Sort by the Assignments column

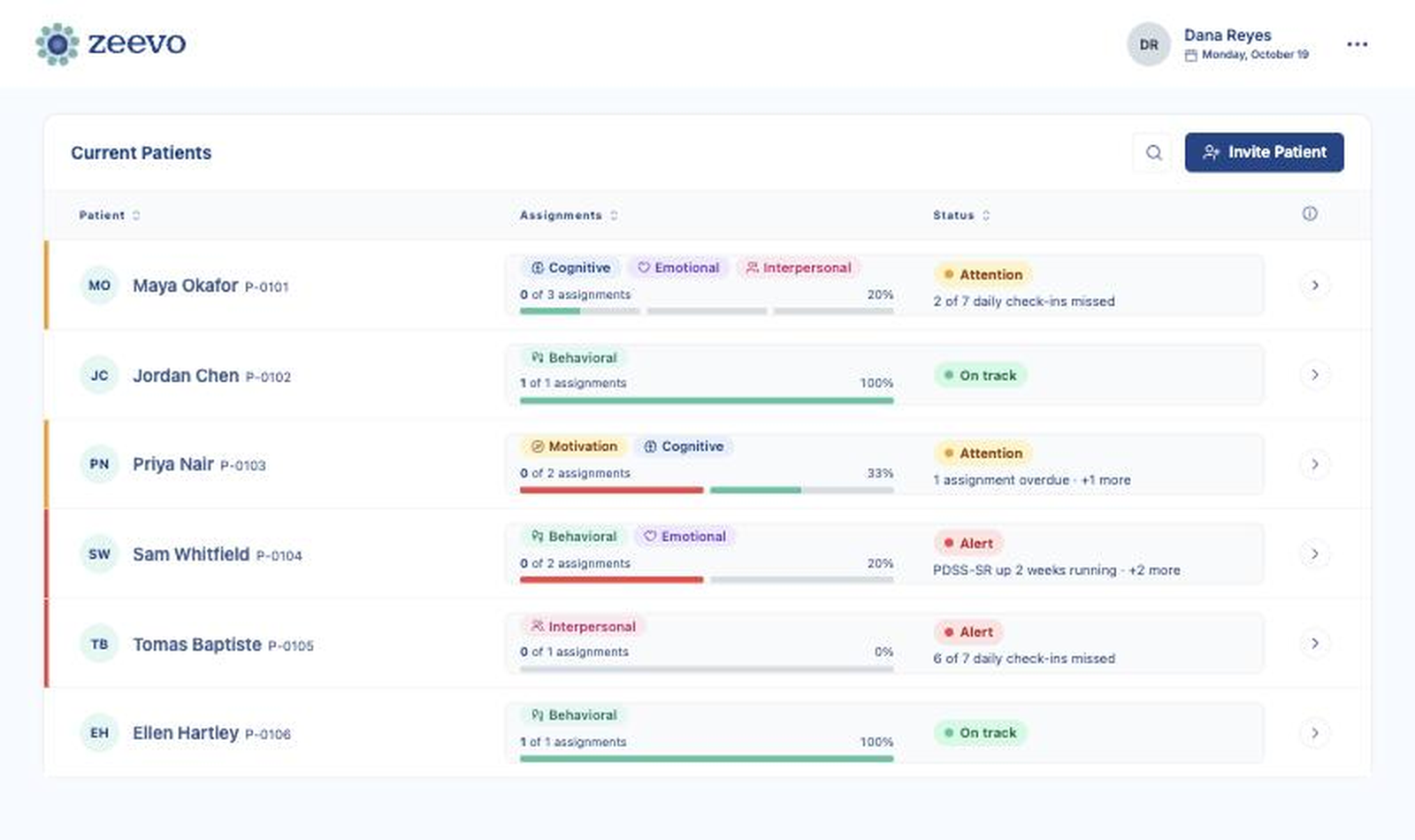pyautogui.click(x=569, y=215)
